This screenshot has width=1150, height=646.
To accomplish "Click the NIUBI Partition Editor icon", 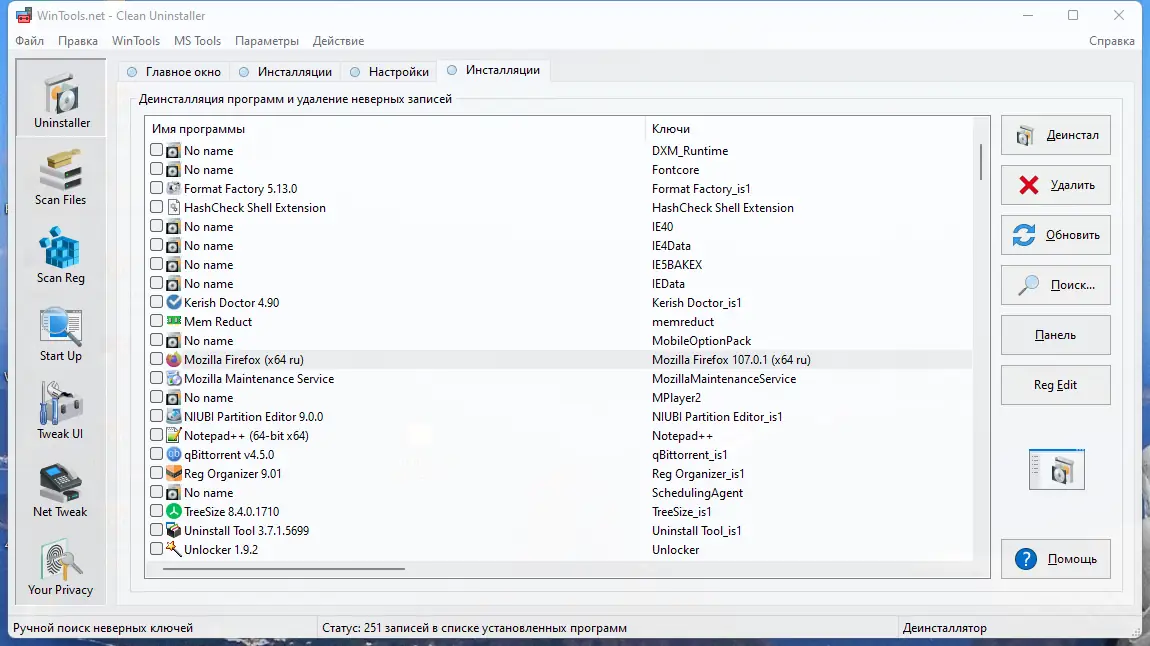I will tap(173, 416).
